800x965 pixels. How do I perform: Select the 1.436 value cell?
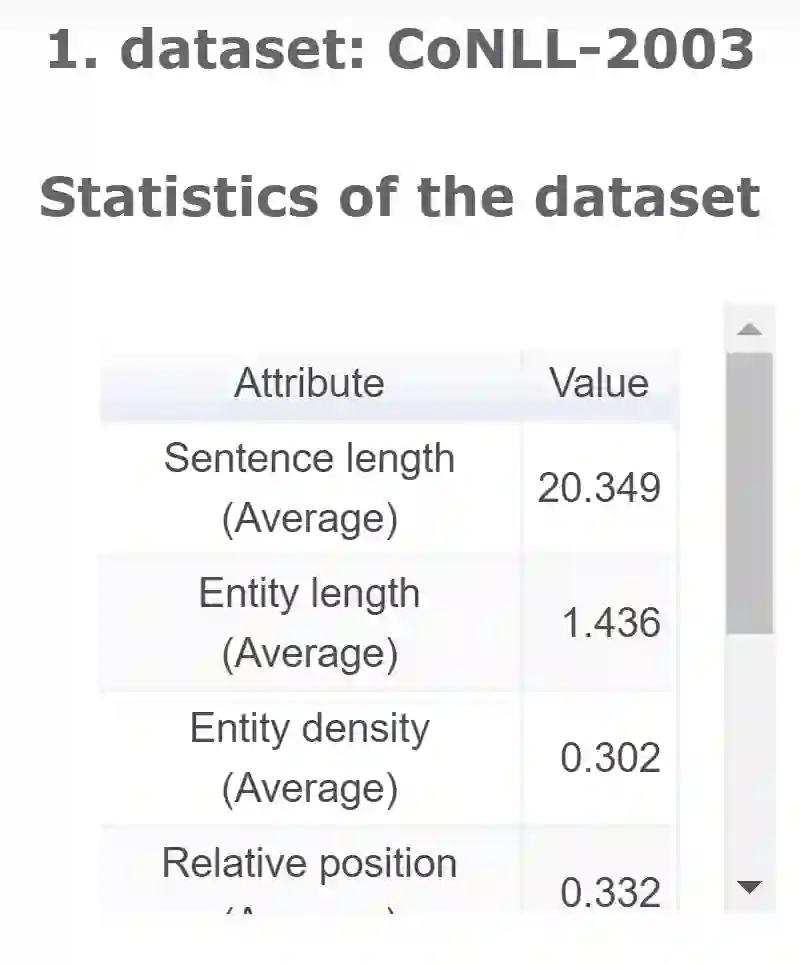[610, 624]
